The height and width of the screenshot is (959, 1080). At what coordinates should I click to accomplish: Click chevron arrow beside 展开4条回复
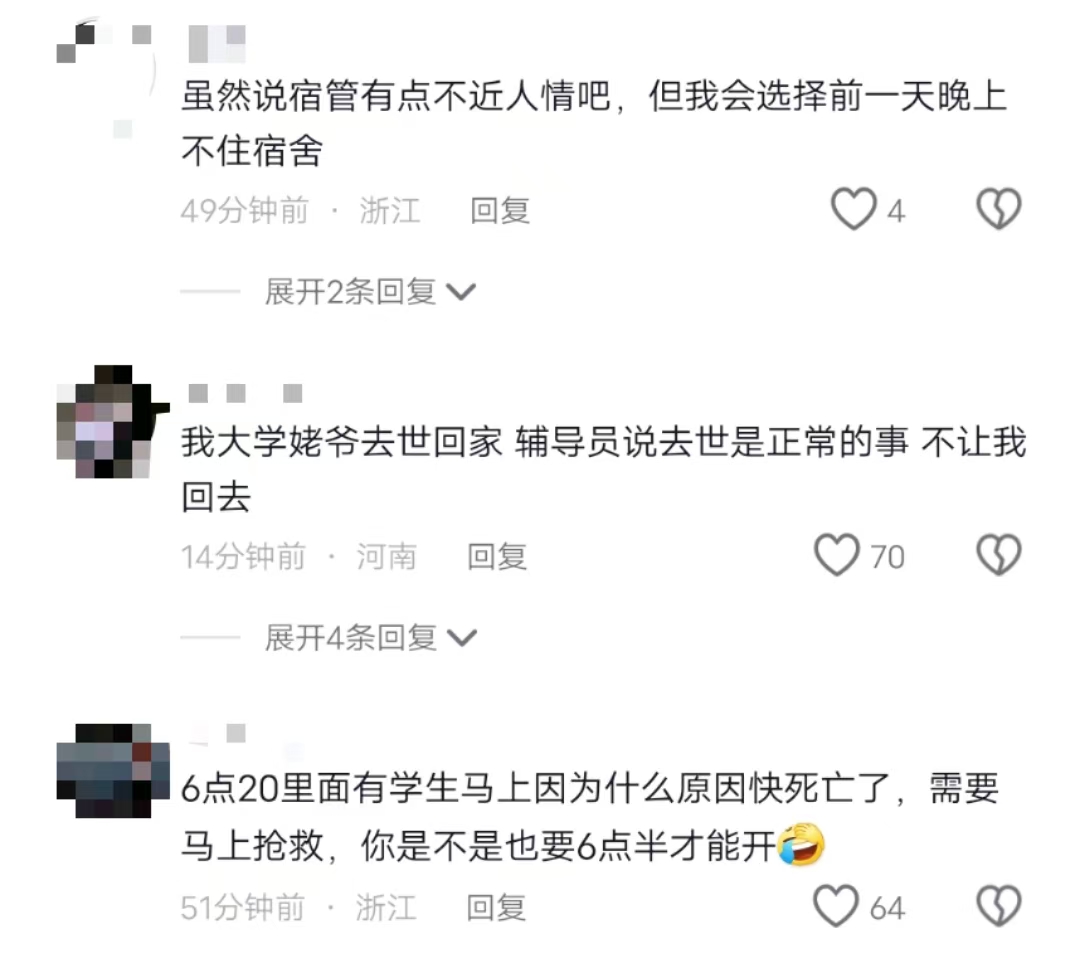click(461, 639)
